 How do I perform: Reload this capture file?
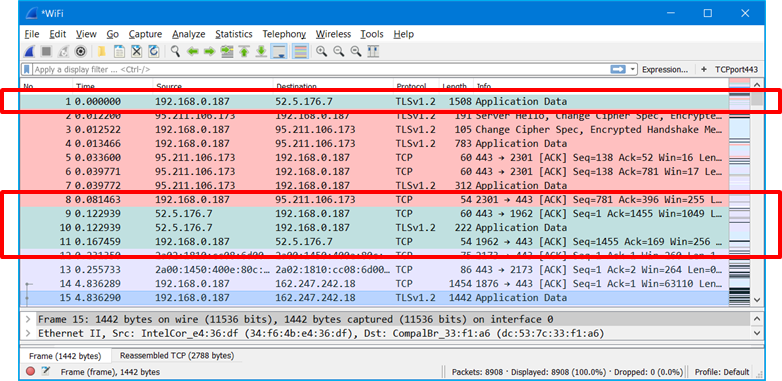(154, 51)
